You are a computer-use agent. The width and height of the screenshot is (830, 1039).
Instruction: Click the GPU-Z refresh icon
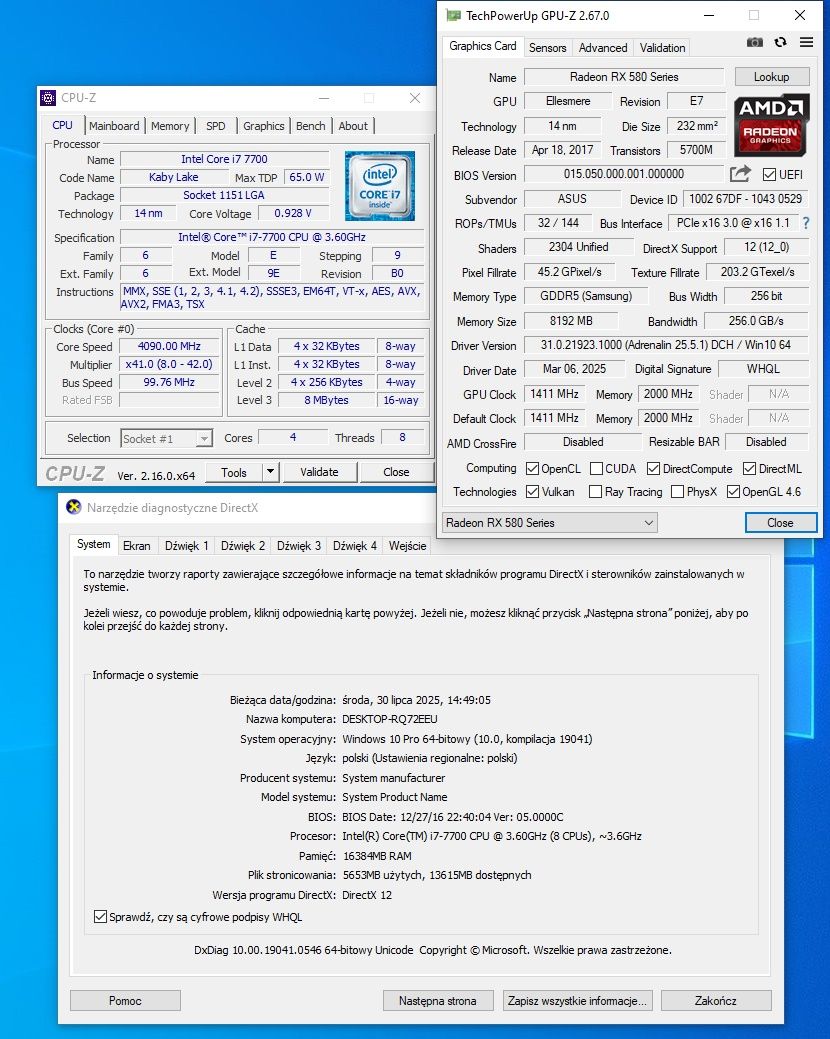click(780, 42)
